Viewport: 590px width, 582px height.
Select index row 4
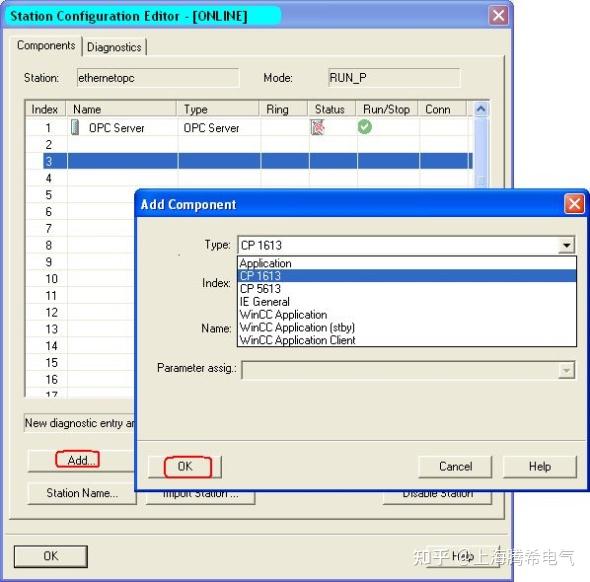click(x=249, y=178)
